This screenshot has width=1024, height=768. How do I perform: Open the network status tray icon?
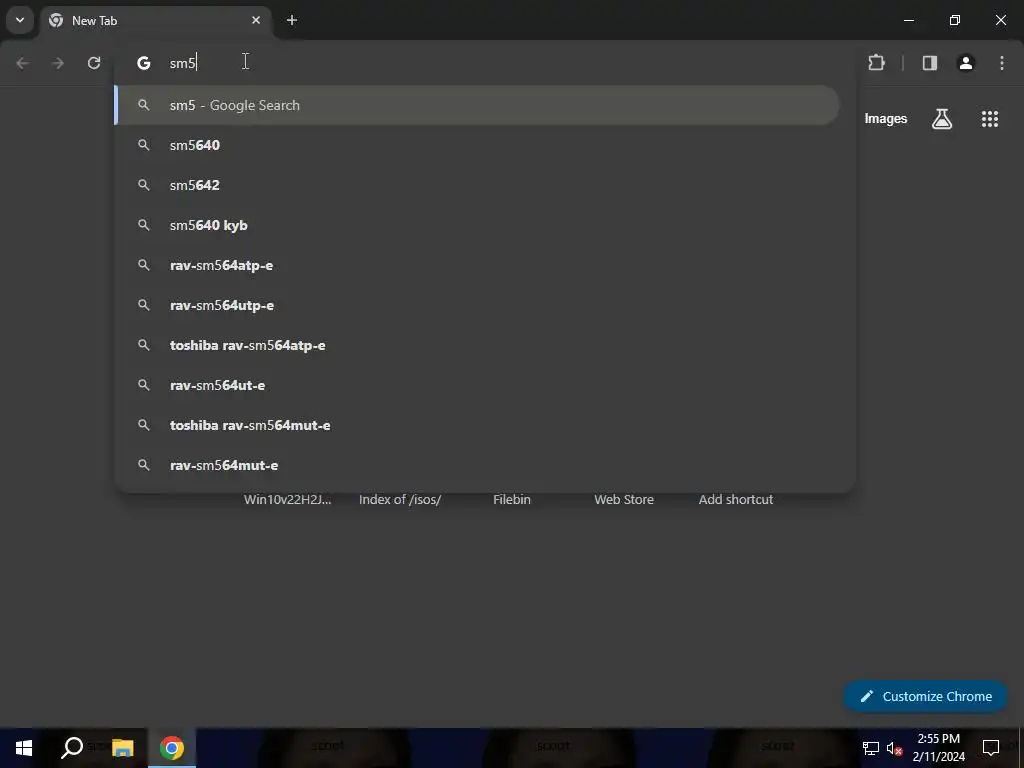871,748
